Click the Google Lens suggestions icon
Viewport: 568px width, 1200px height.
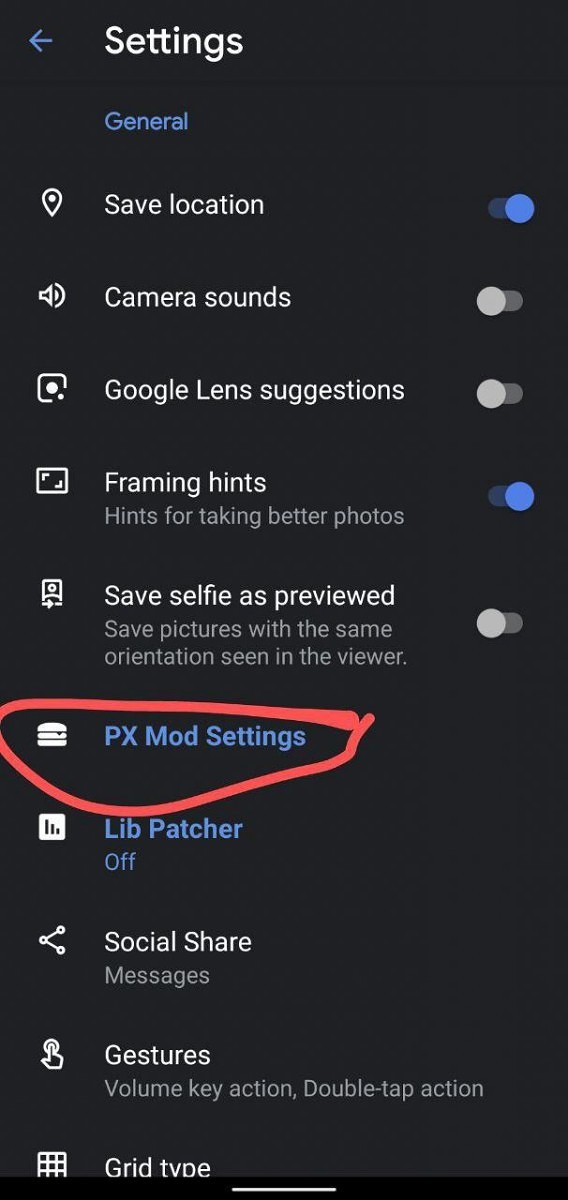(x=52, y=389)
